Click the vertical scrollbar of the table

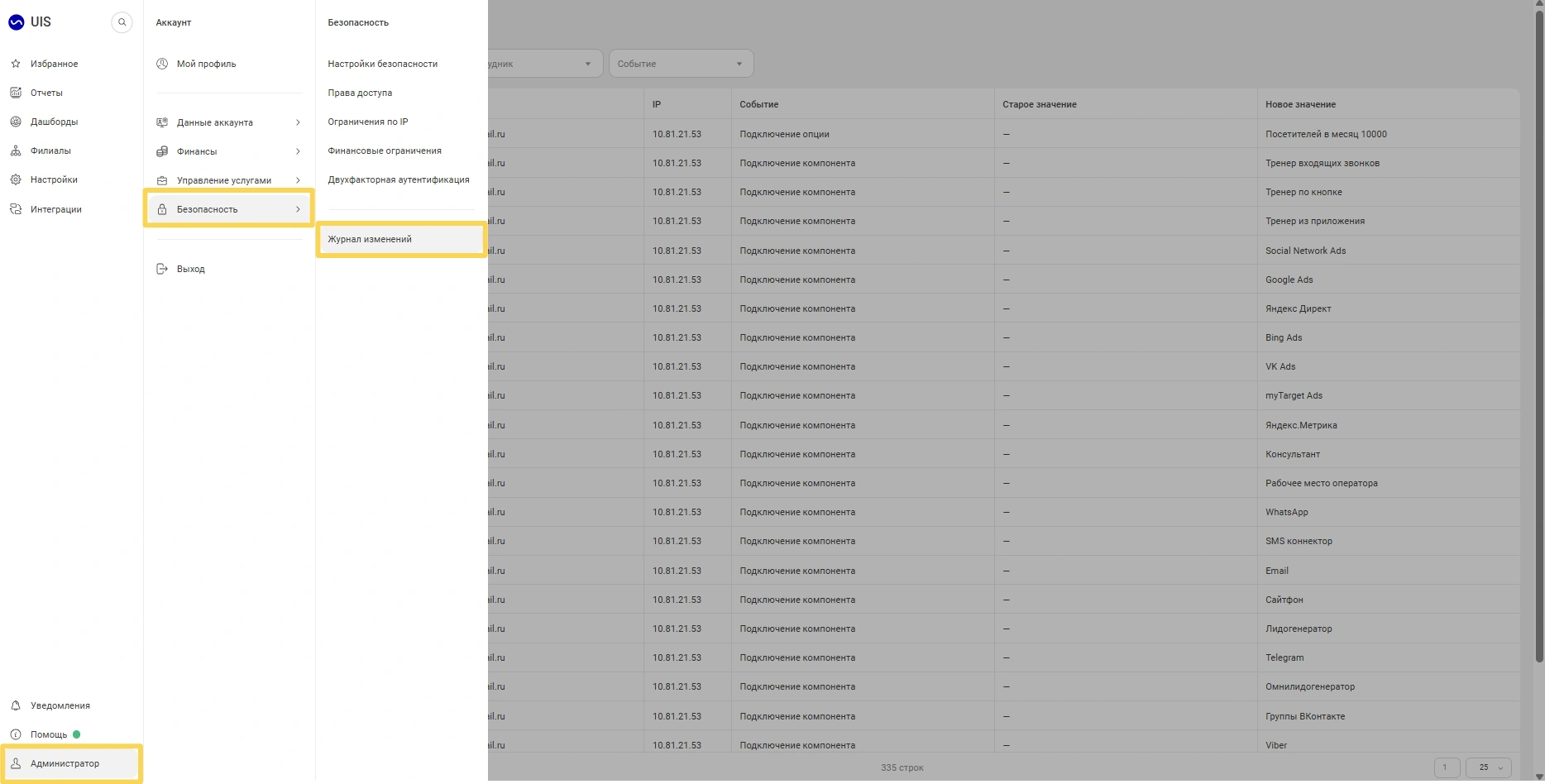tap(1538, 335)
